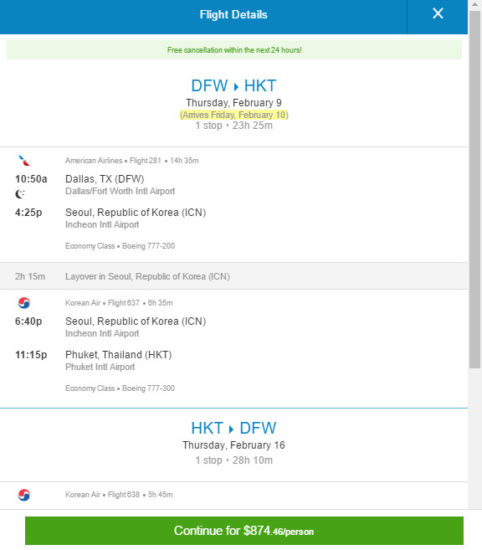Click Dallas, TX (DFW) departure entry
Viewport: 482px width, 550px height.
tap(105, 179)
